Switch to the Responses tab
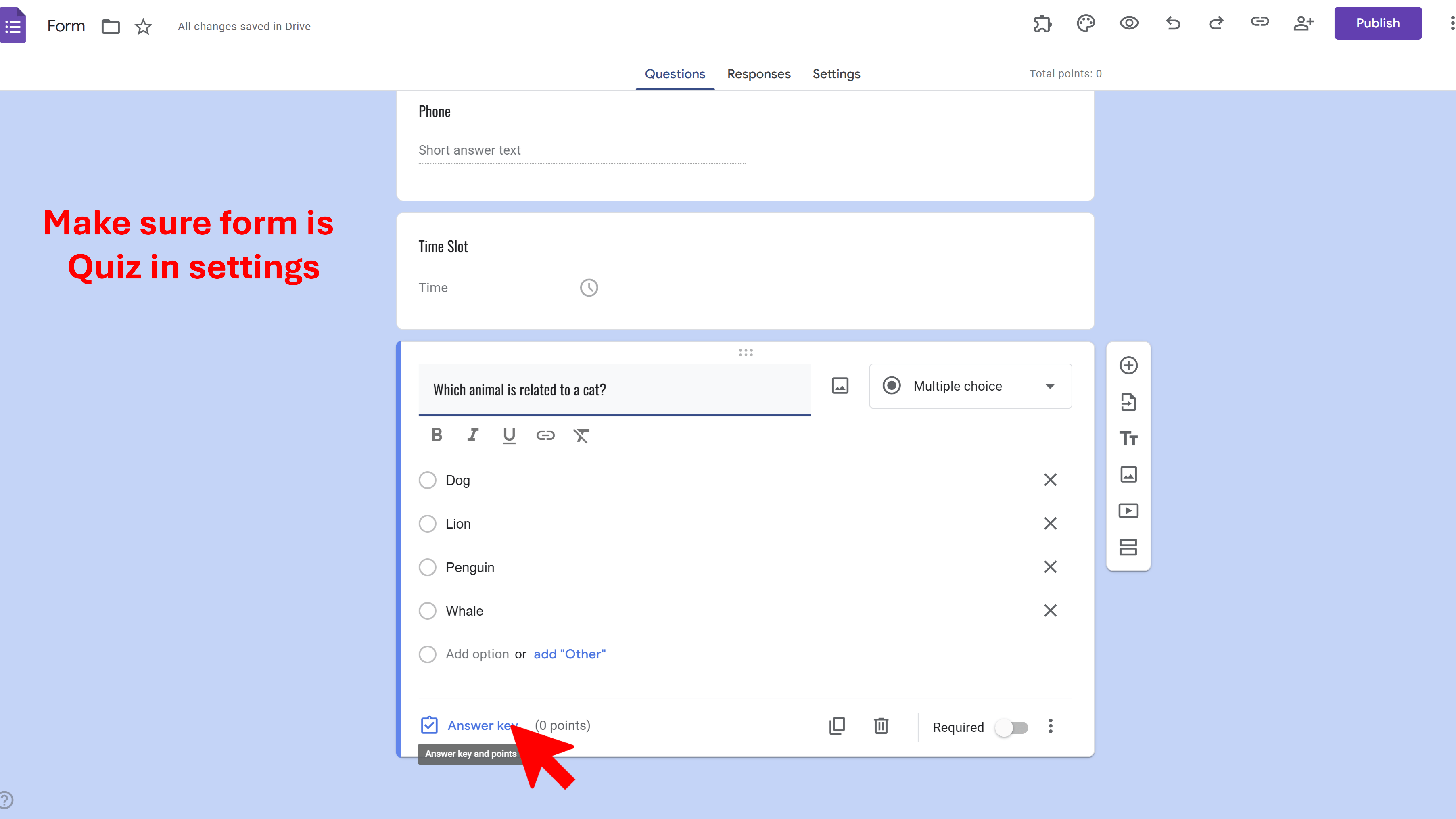Screen dimensions: 1456x819 point(758,74)
